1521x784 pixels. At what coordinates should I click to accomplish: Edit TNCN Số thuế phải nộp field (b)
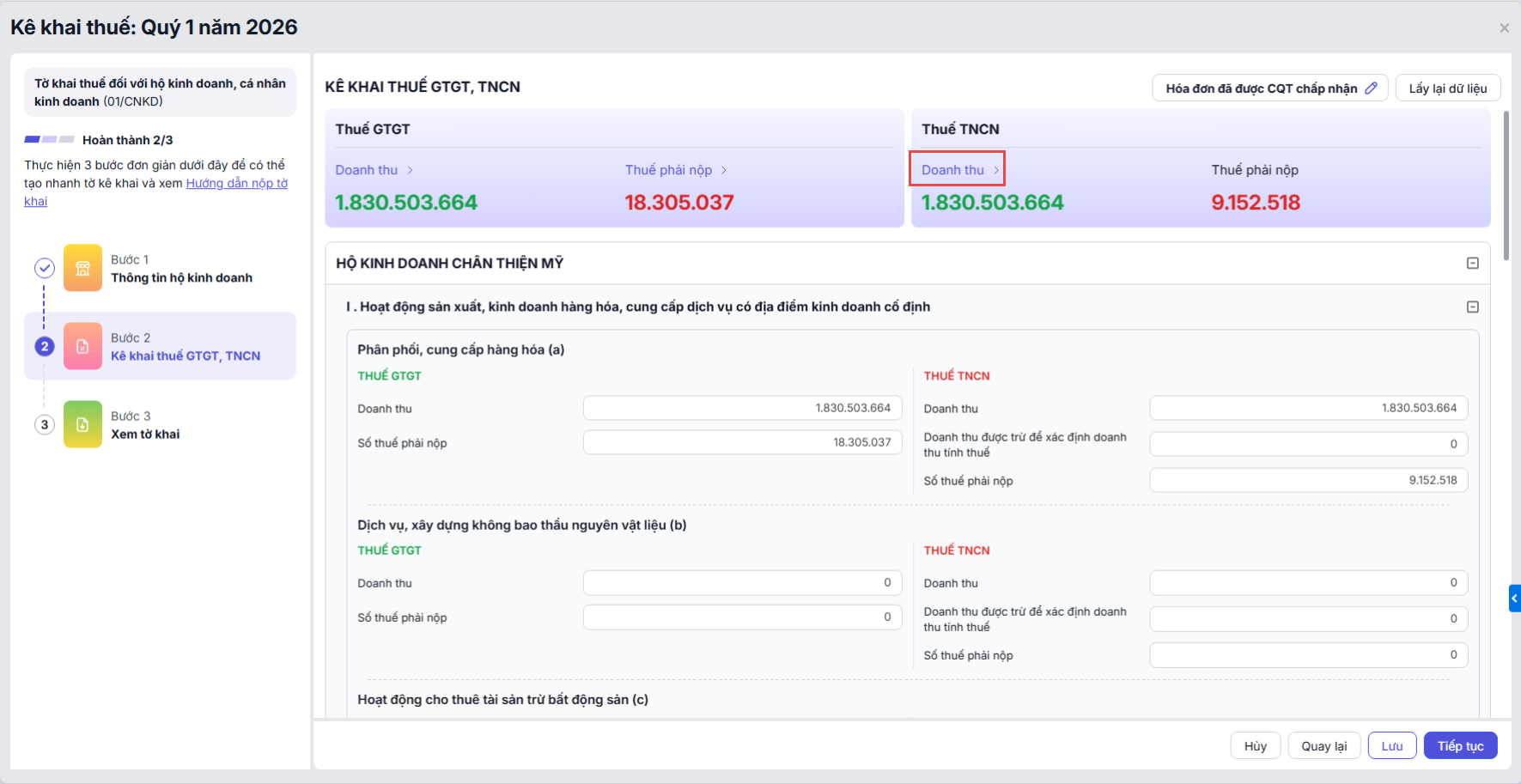[x=1309, y=654]
